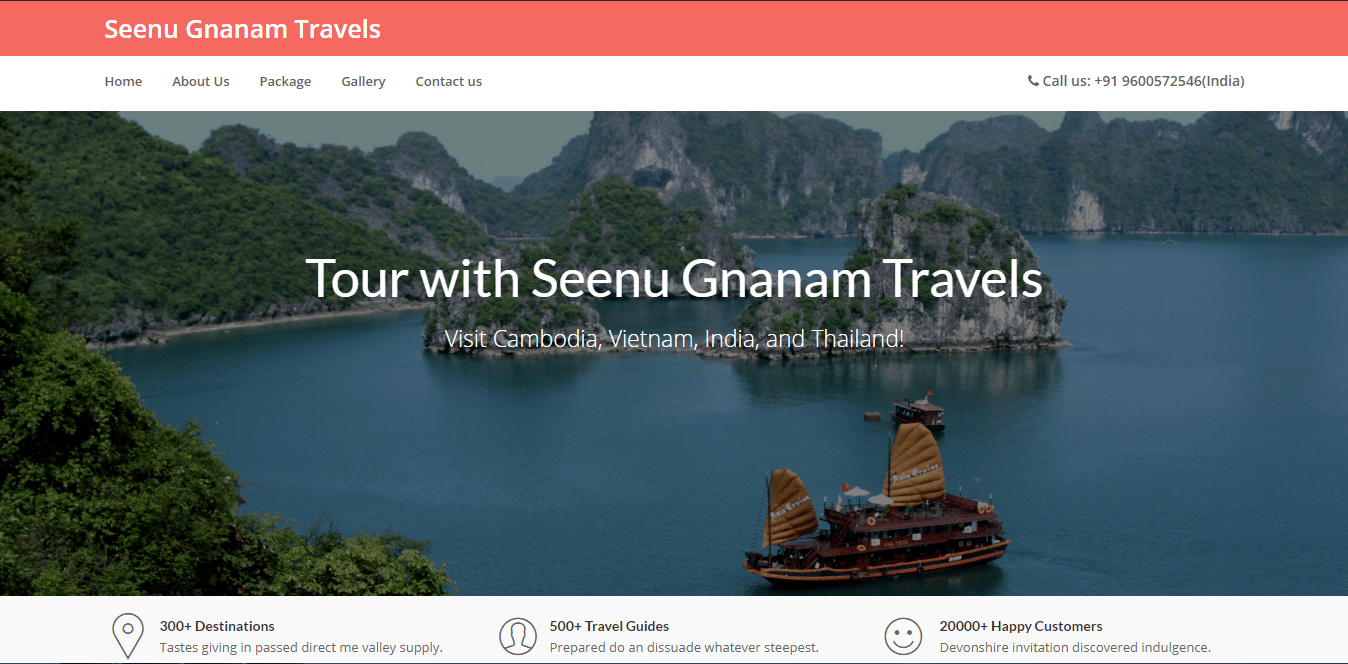Screen dimensions: 1348x664
Task: Click the smiley Happy Customers icon
Action: pos(903,636)
